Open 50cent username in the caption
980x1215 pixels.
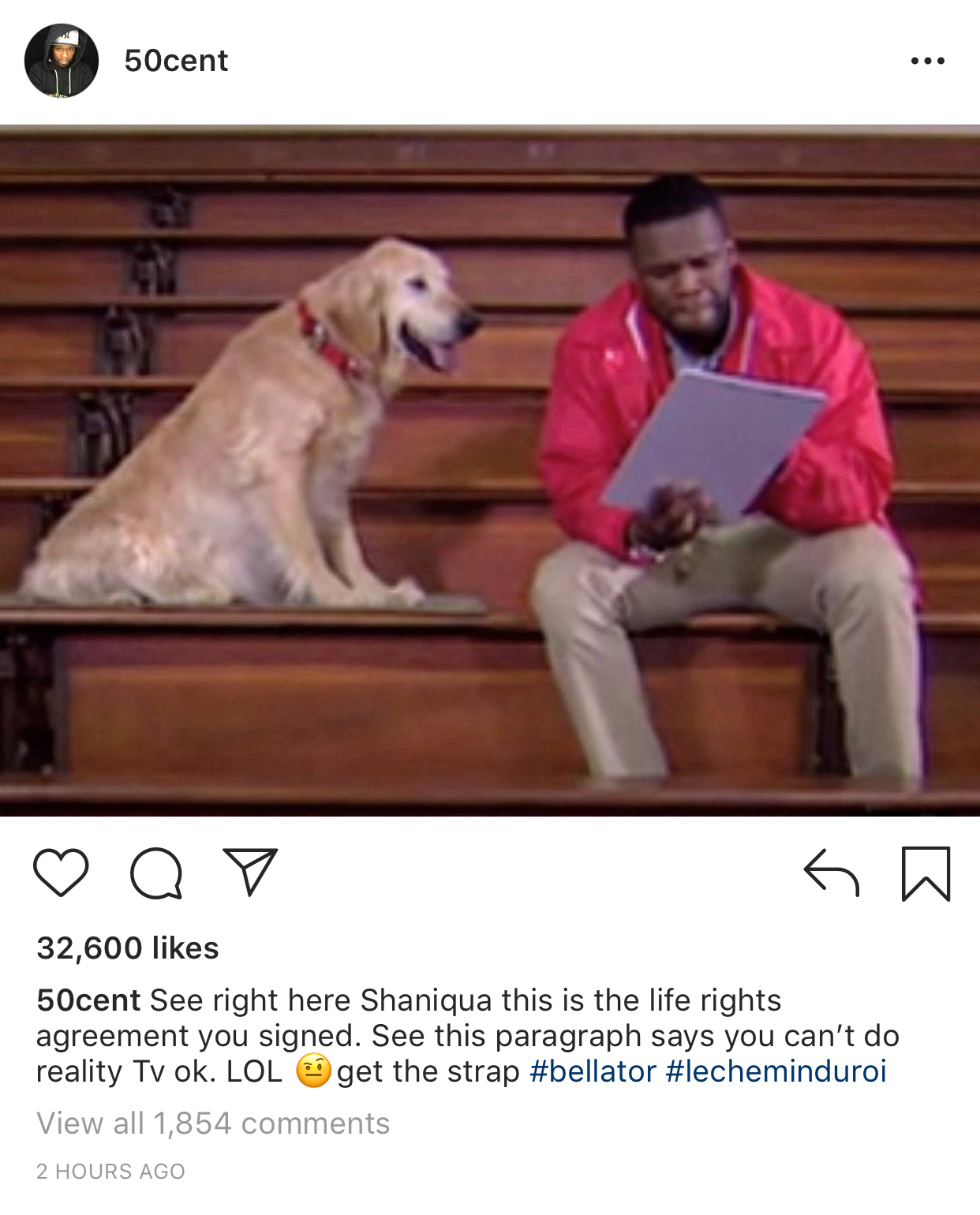(88, 1000)
